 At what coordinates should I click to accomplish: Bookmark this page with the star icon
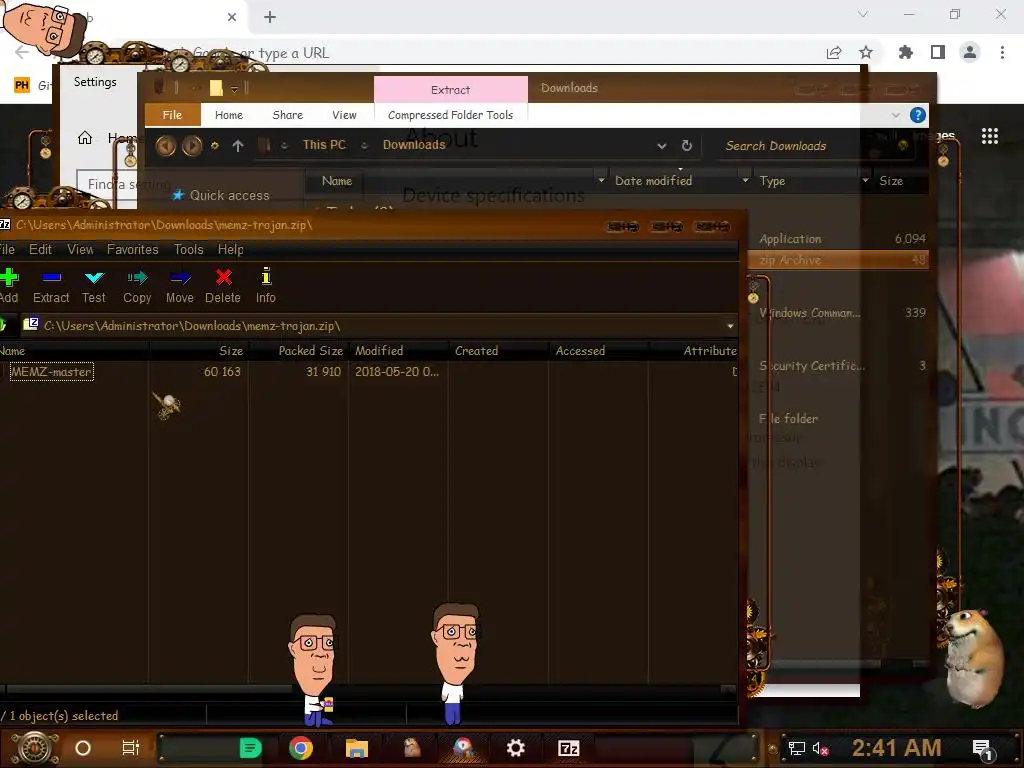click(865, 52)
